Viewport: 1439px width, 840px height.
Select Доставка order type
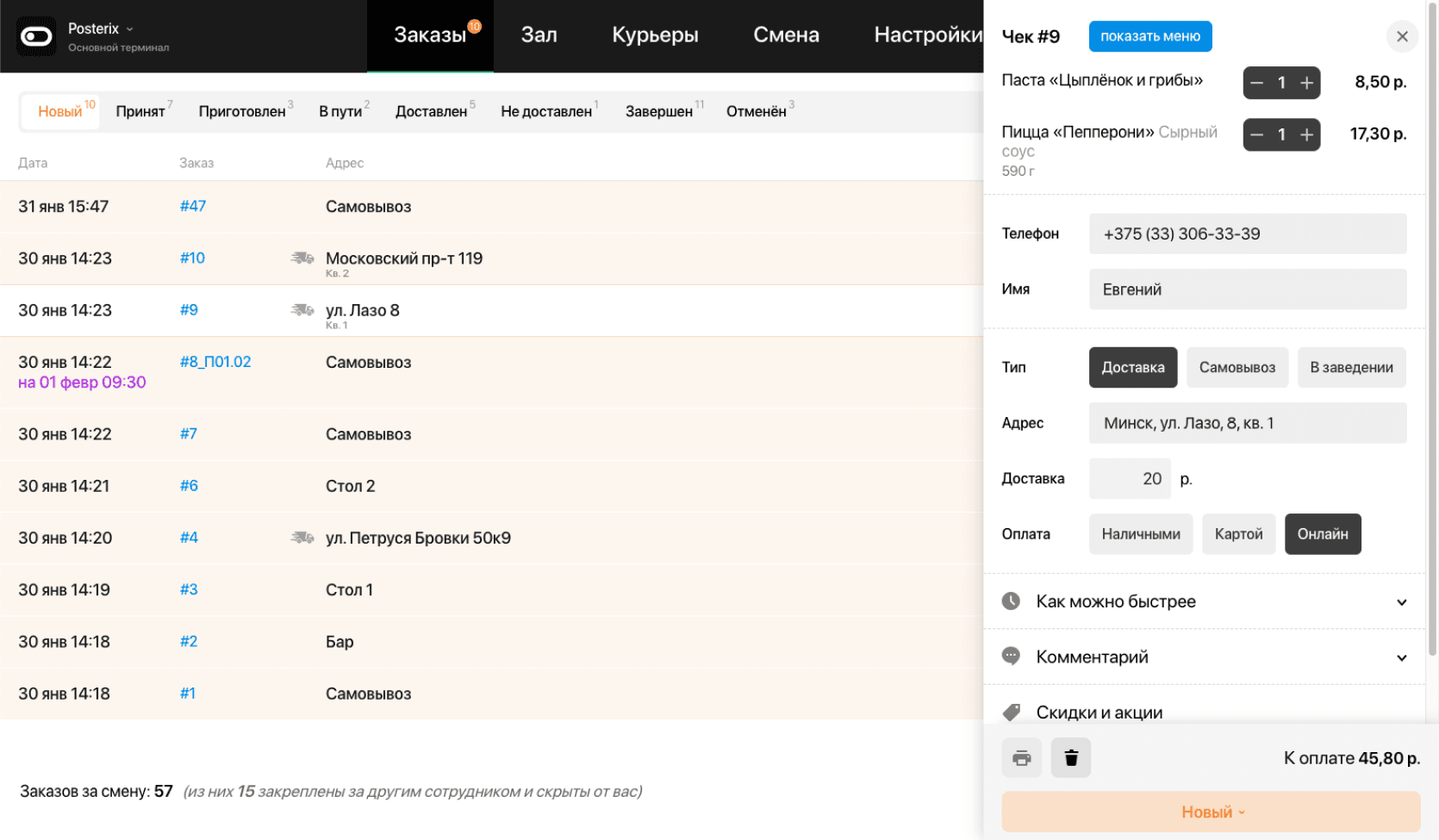pos(1133,367)
